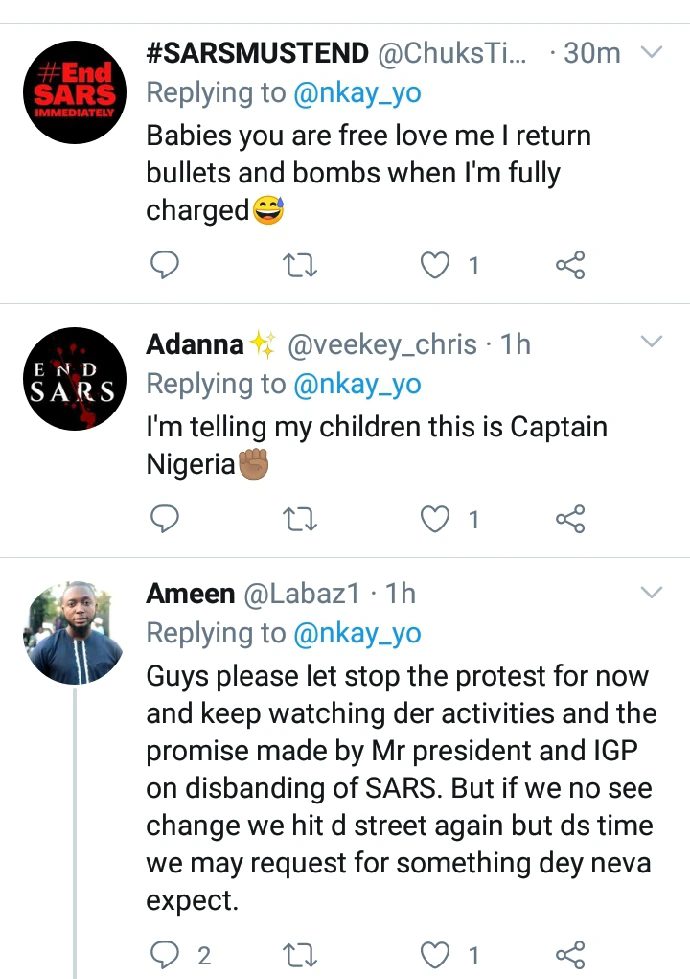Reply to Adanna's Captain Nigeria tweet
690x979 pixels.
coord(164,519)
